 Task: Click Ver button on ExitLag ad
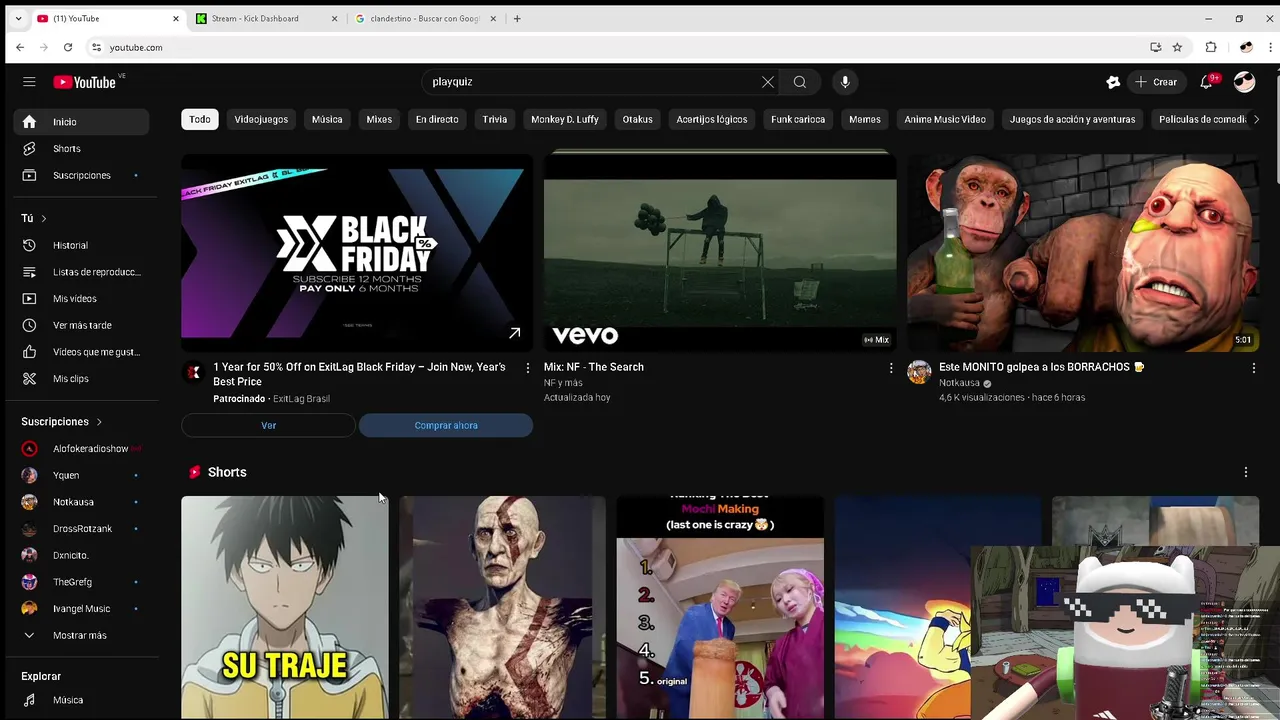click(268, 426)
